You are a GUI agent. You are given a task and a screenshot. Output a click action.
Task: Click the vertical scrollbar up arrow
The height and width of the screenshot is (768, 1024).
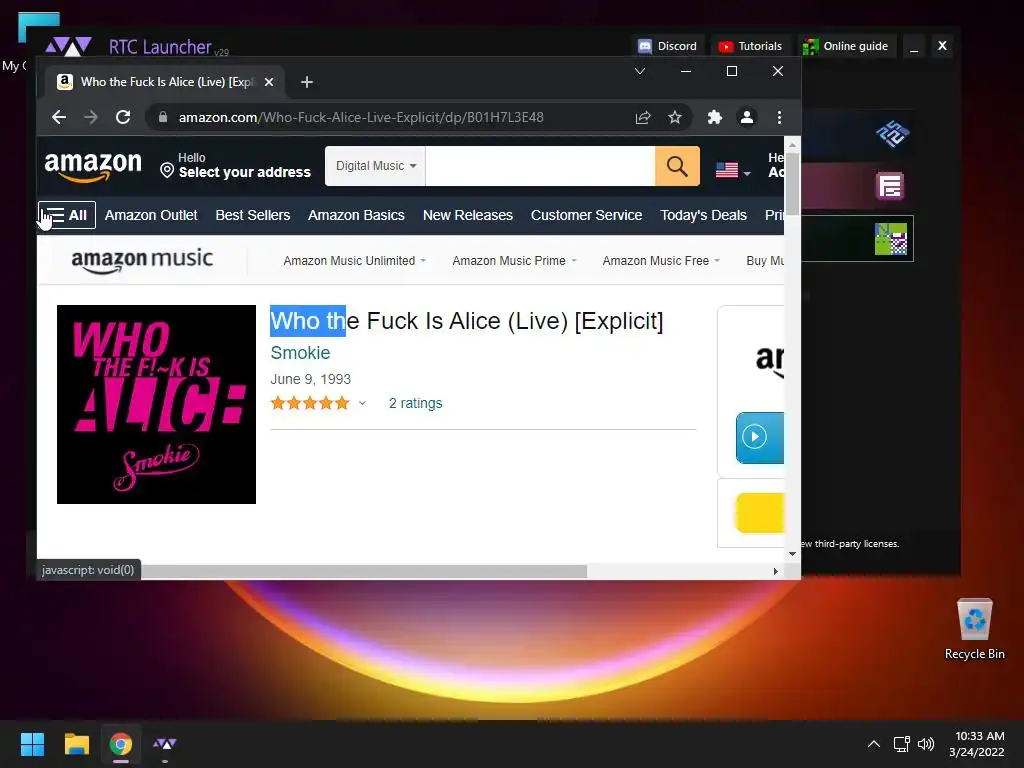(x=792, y=144)
